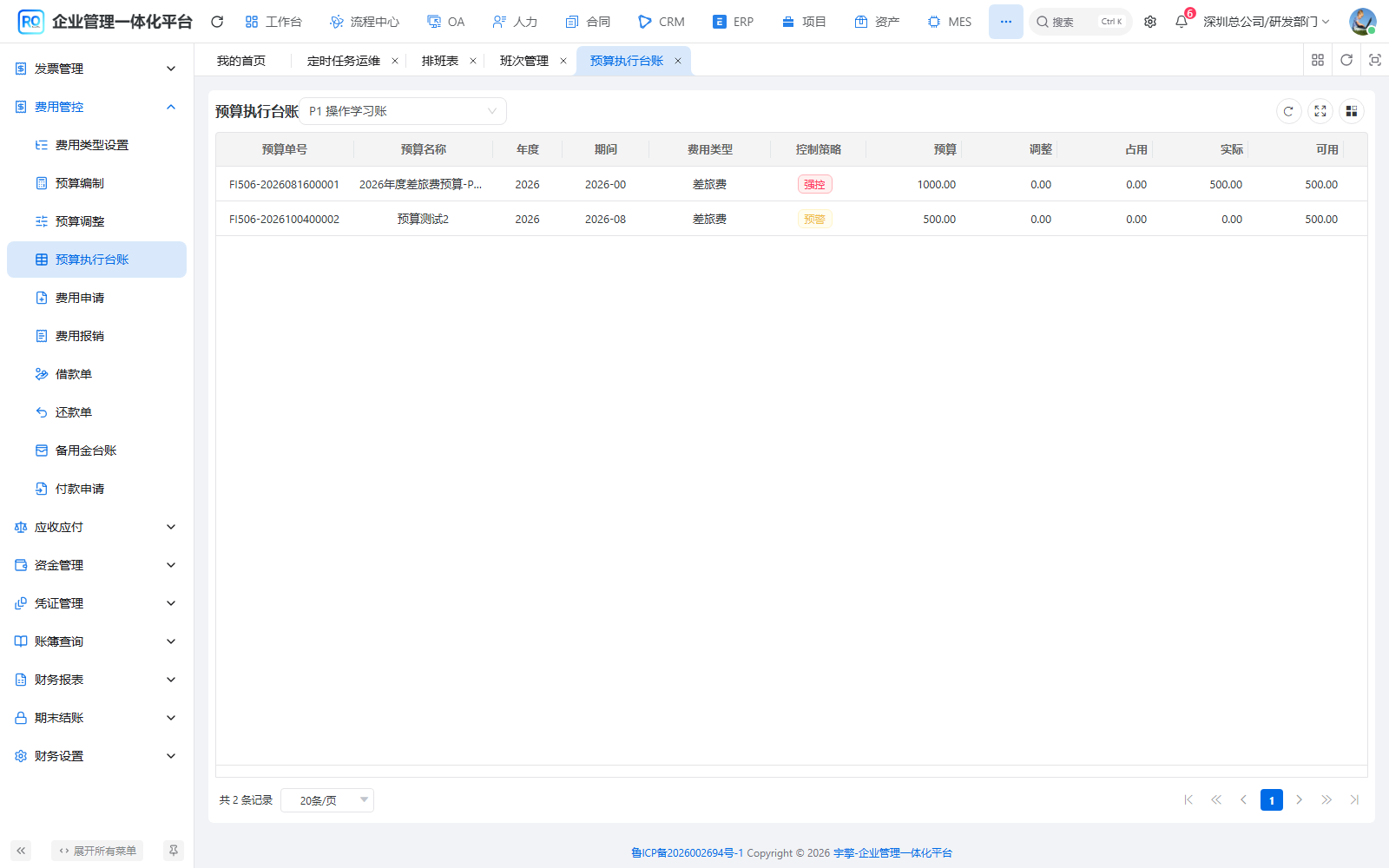Click budget number FI506-2026081600001
Image resolution: width=1389 pixels, height=868 pixels.
tap(284, 184)
